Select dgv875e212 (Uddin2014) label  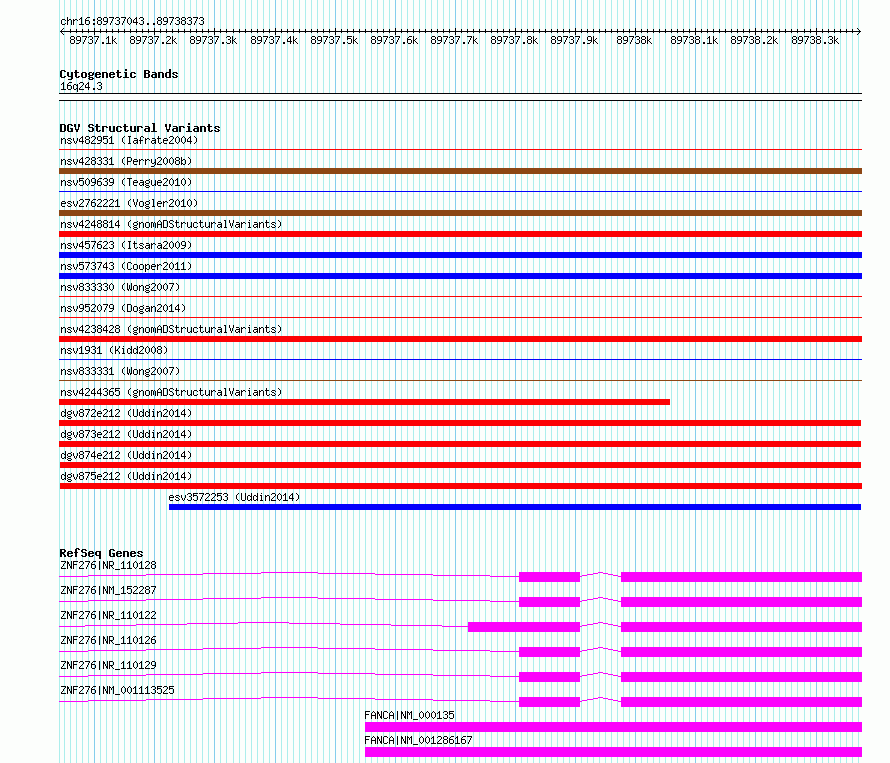126,476
